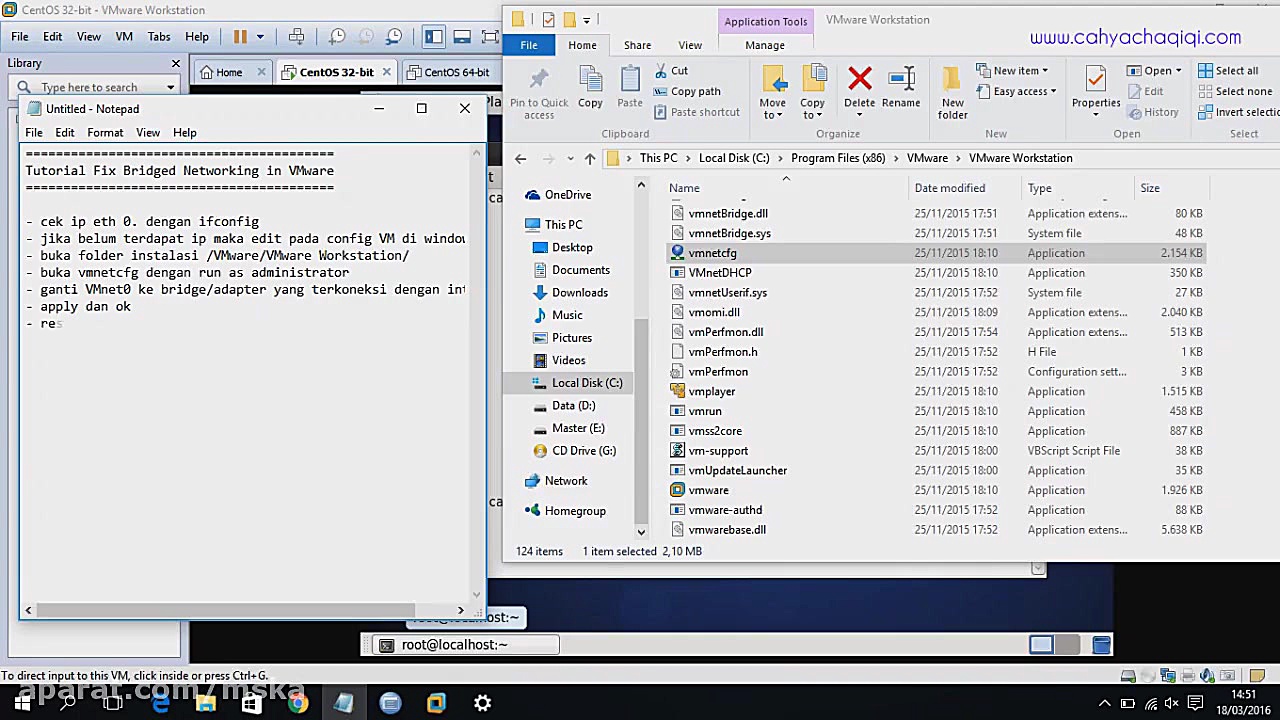
Task: Click the Properties checkmark icon
Action: pyautogui.click(x=1096, y=80)
